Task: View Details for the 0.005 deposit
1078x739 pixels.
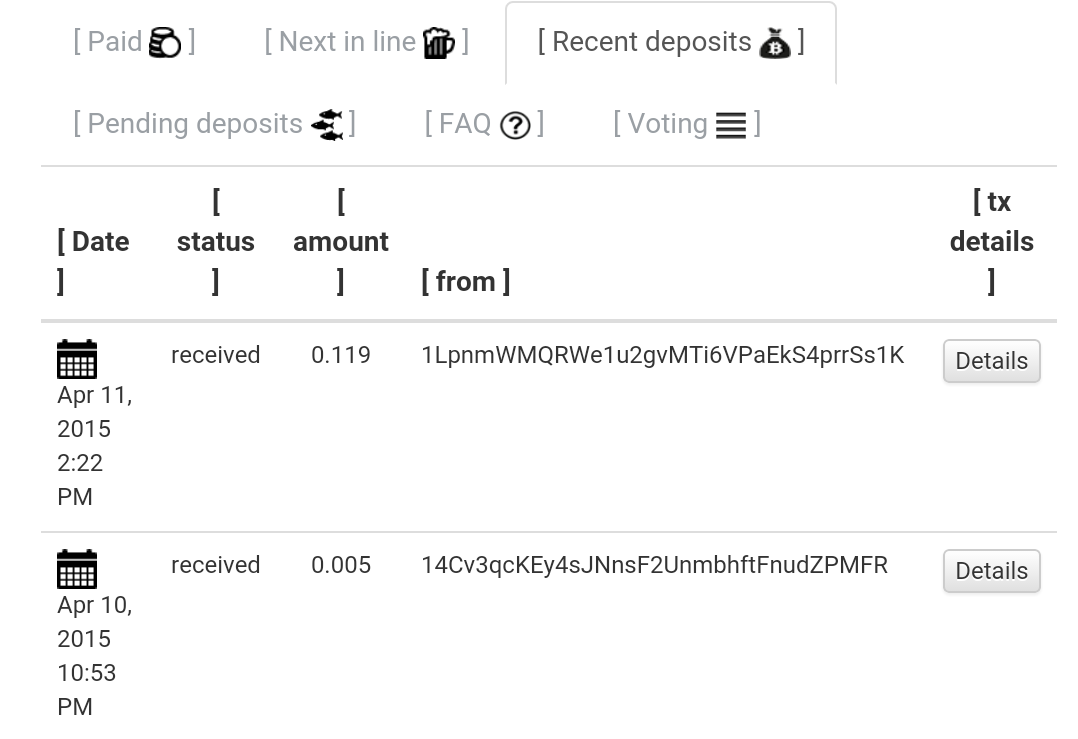Action: point(991,571)
